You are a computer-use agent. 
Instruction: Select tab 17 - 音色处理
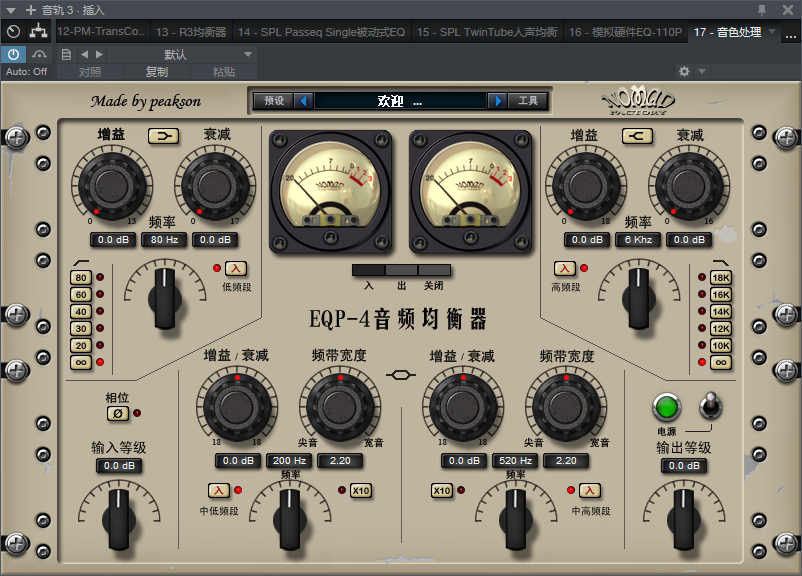727,32
